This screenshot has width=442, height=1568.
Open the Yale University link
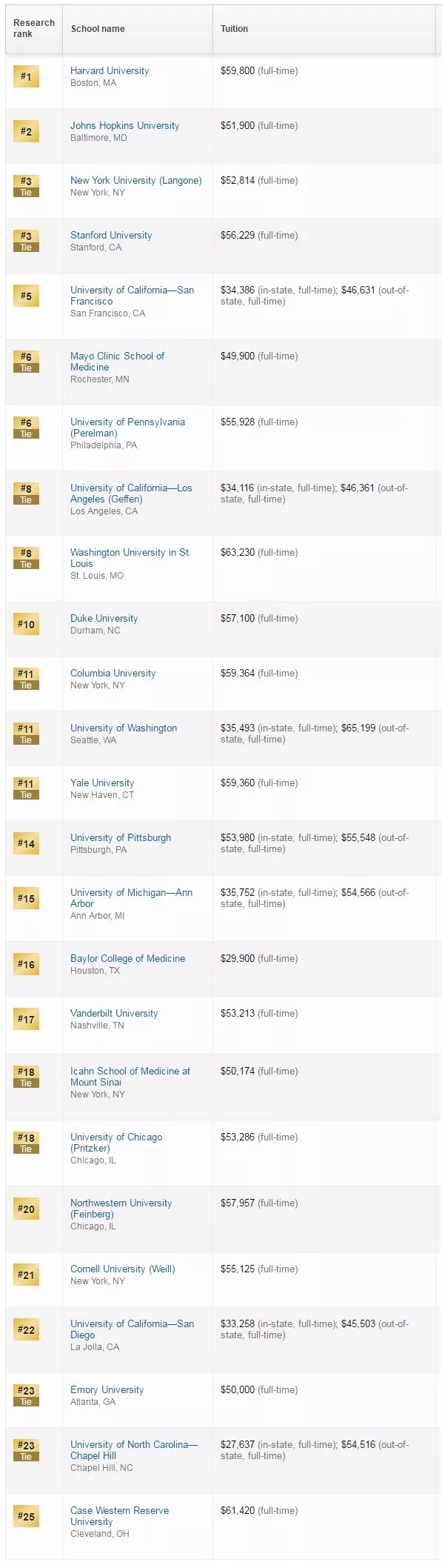(102, 783)
